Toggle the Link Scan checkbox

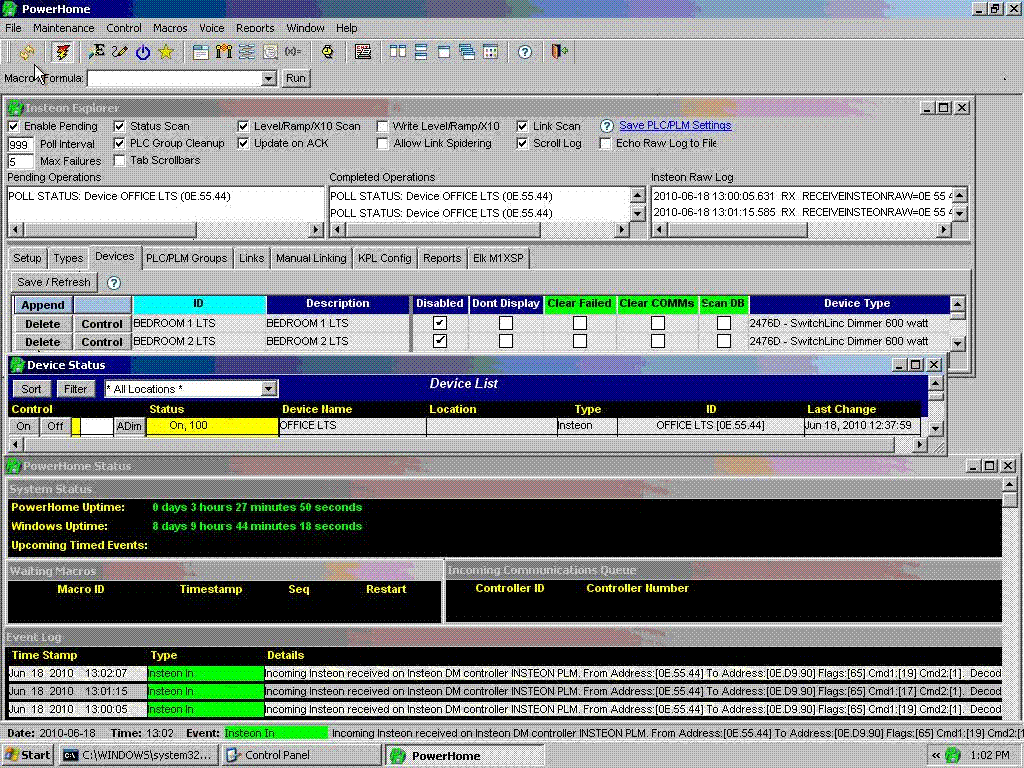coord(522,126)
